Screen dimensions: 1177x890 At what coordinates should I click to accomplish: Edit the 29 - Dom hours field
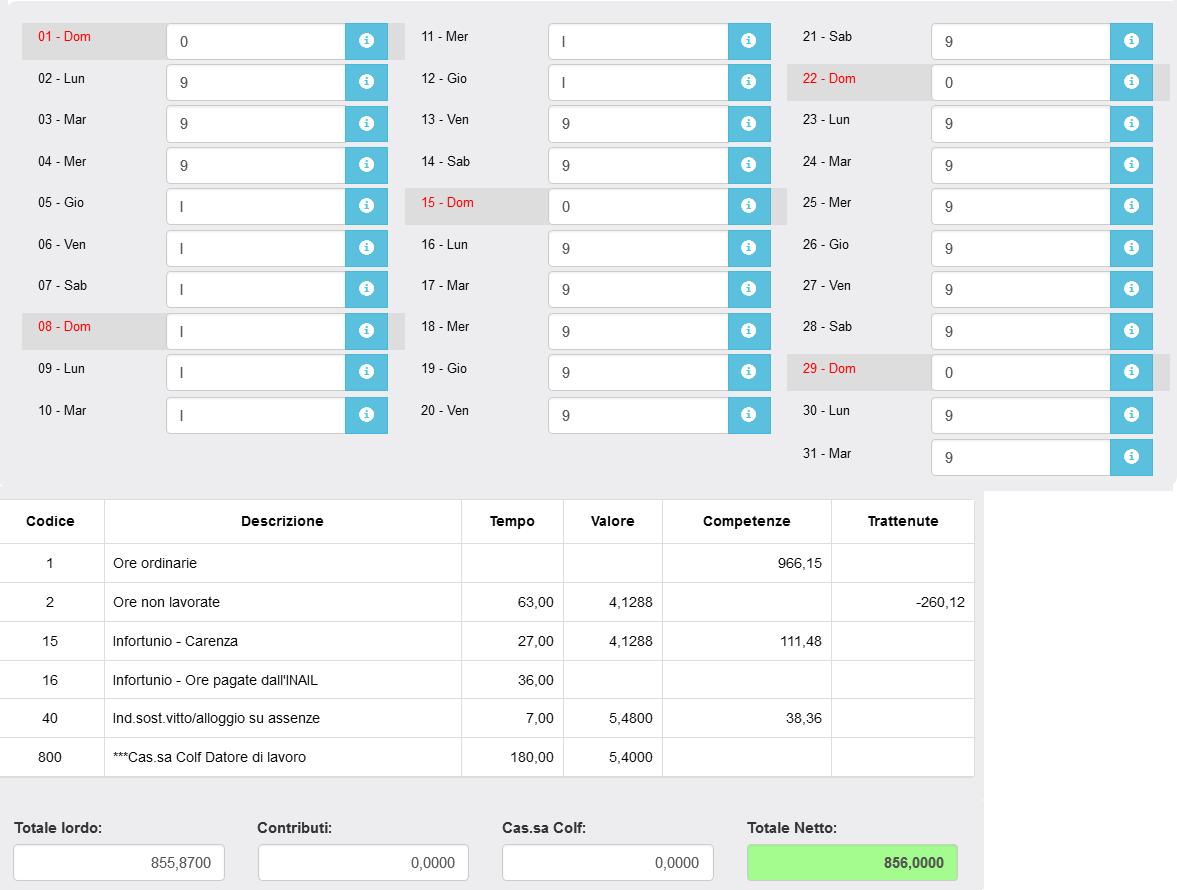coord(1020,373)
